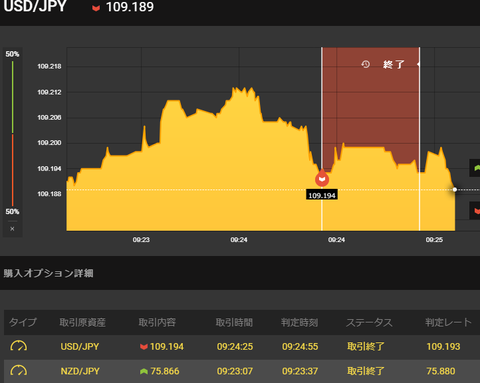
Task: Click the red lower part of sentiment bar
Action: point(13,170)
